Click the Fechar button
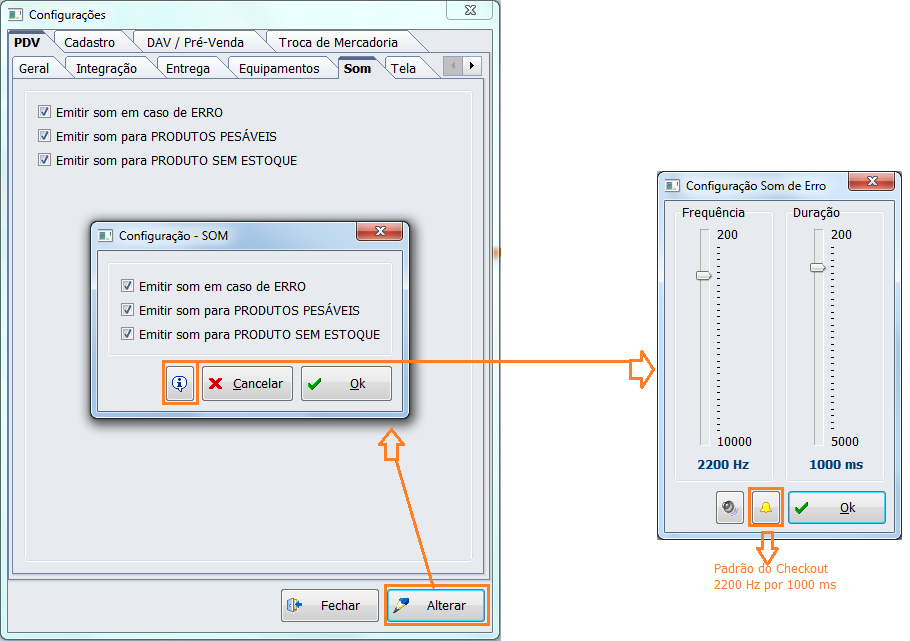This screenshot has width=910, height=641. pos(330,606)
